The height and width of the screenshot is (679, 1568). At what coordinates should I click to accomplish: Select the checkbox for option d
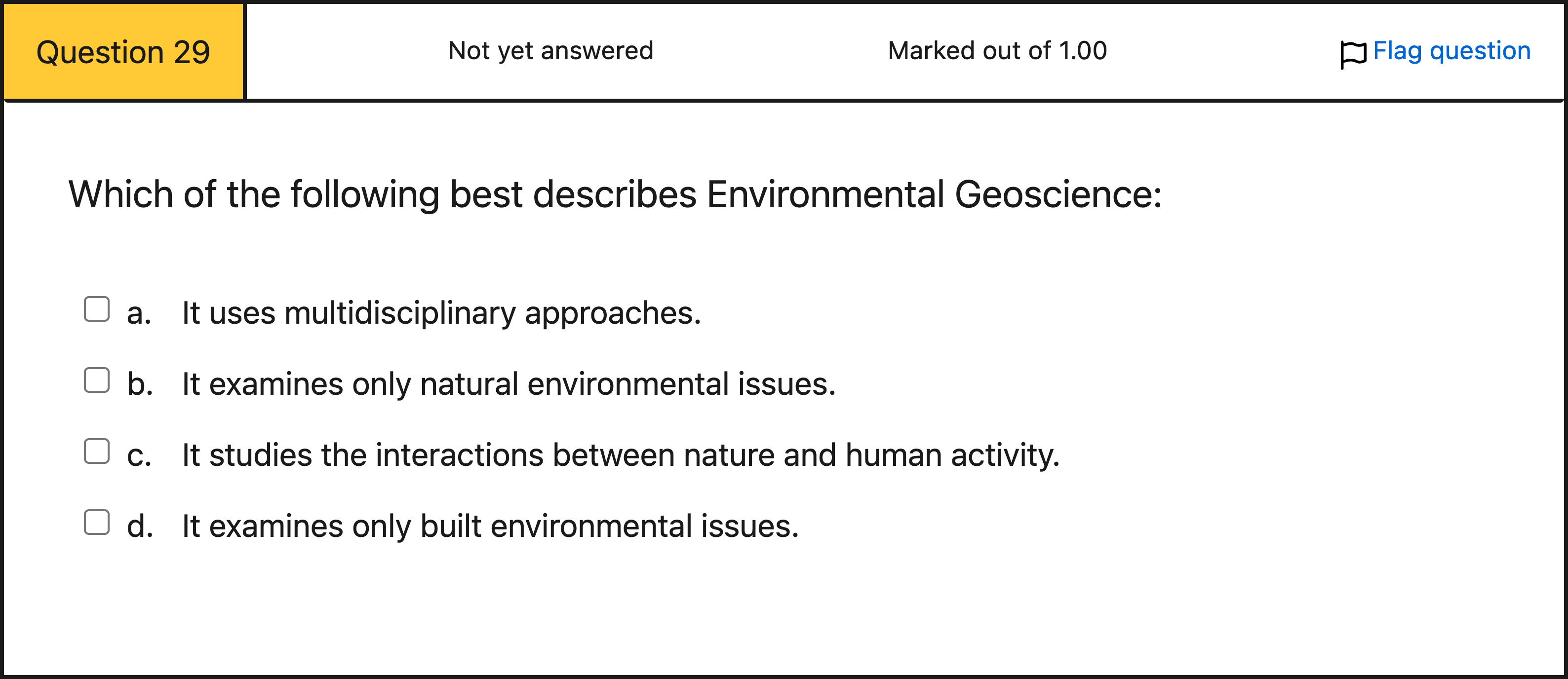pos(97,522)
